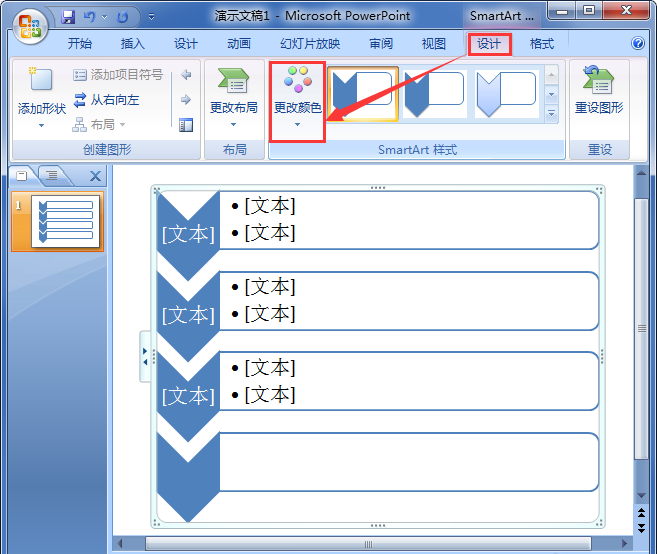
Task: Click the 更改布局 icon
Action: coord(234,81)
